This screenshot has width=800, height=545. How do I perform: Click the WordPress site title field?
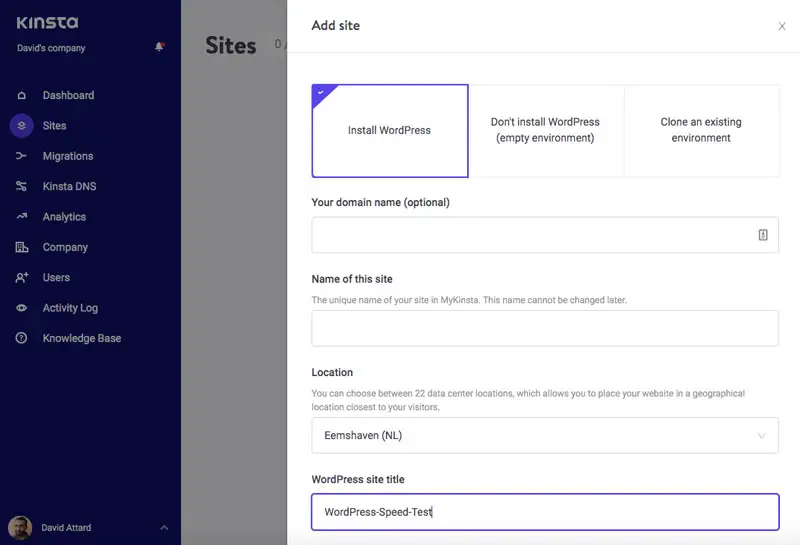coord(545,512)
